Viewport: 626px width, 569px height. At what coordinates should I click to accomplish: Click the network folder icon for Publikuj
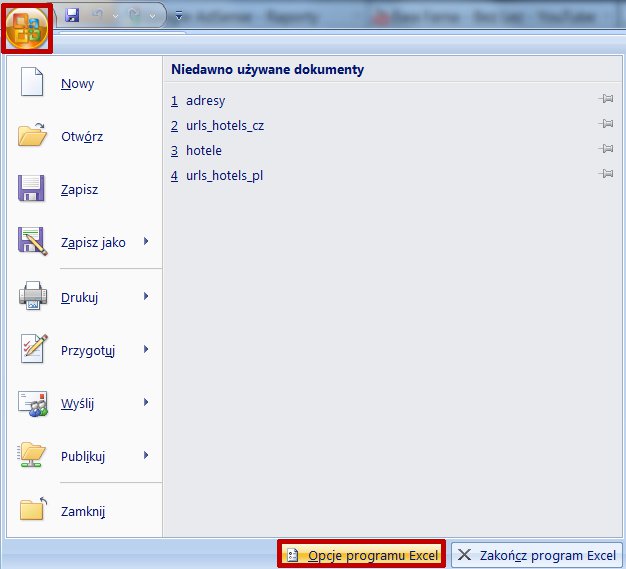coord(32,454)
